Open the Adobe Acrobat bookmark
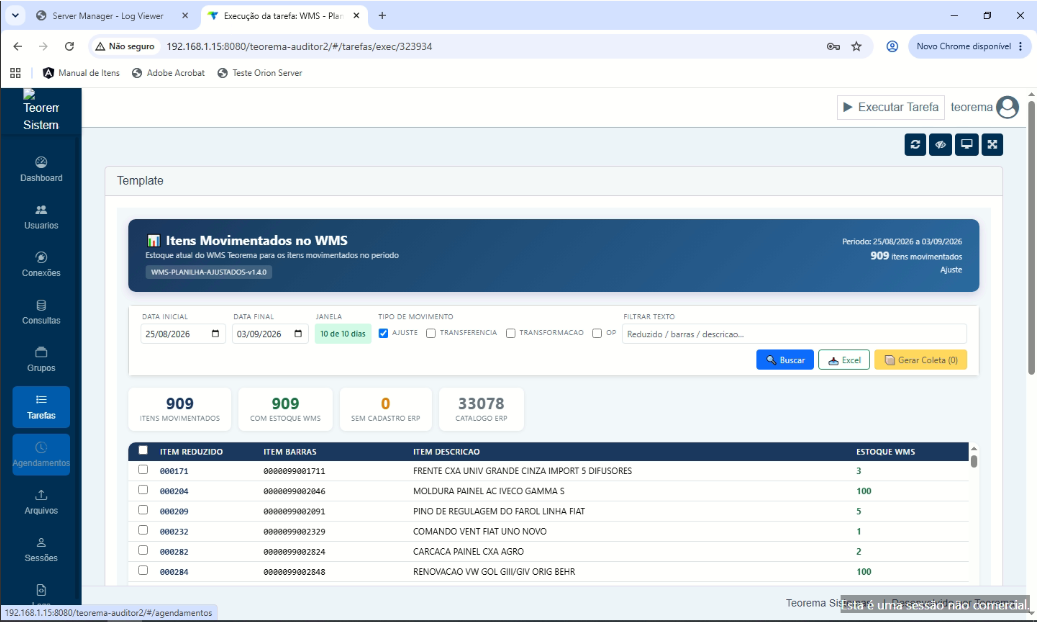Screen dimensions: 1037x622 click(x=169, y=73)
